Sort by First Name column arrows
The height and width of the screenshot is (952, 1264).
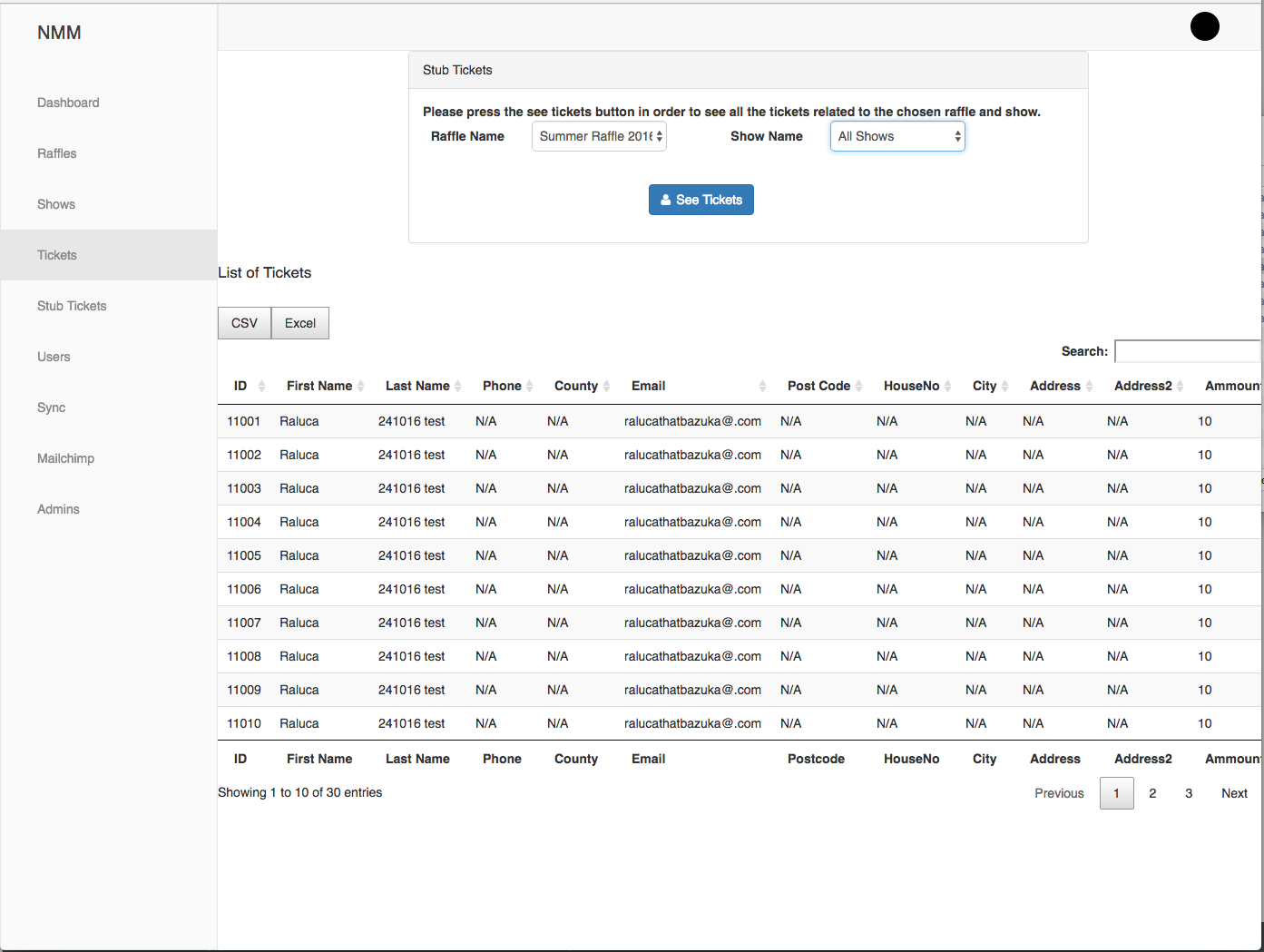point(360,387)
